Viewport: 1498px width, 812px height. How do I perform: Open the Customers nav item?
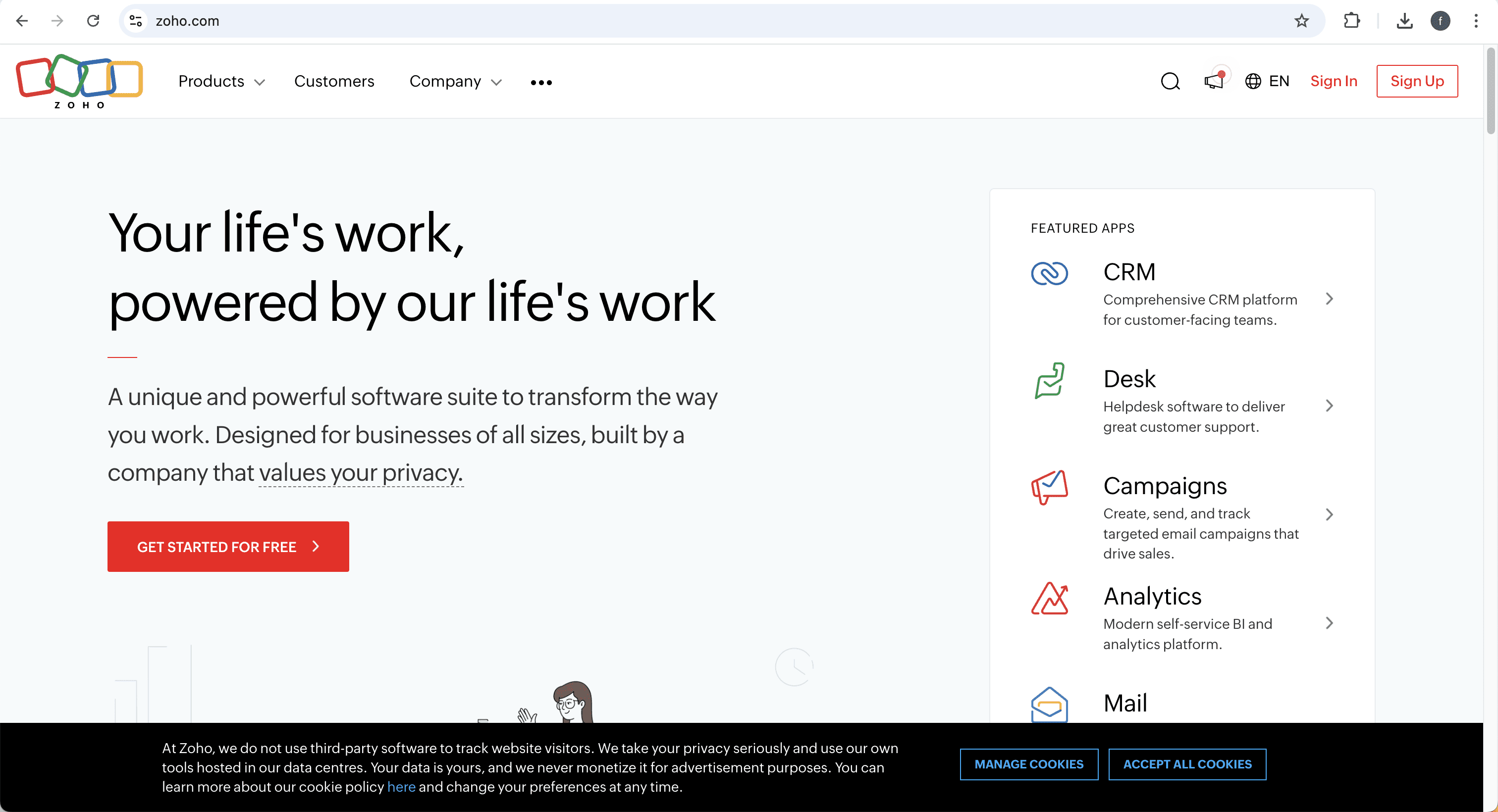(x=334, y=81)
